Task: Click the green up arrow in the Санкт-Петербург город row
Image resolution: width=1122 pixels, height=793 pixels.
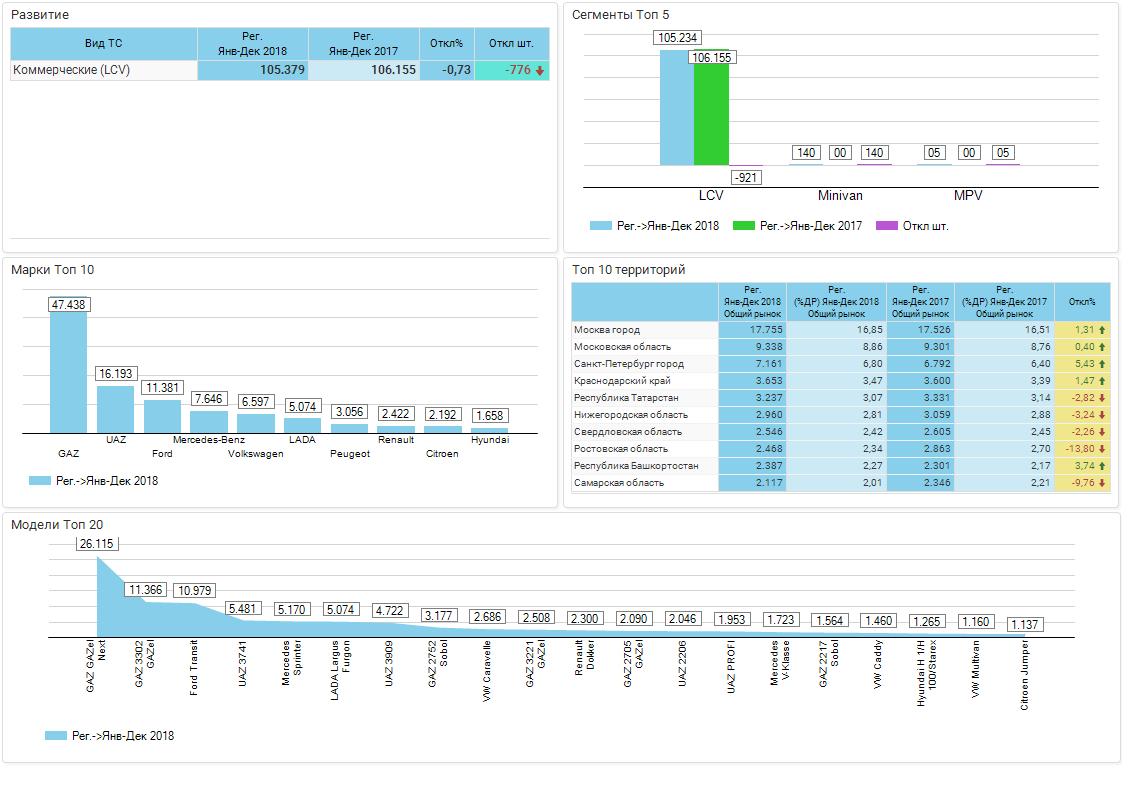Action: pos(1102,364)
